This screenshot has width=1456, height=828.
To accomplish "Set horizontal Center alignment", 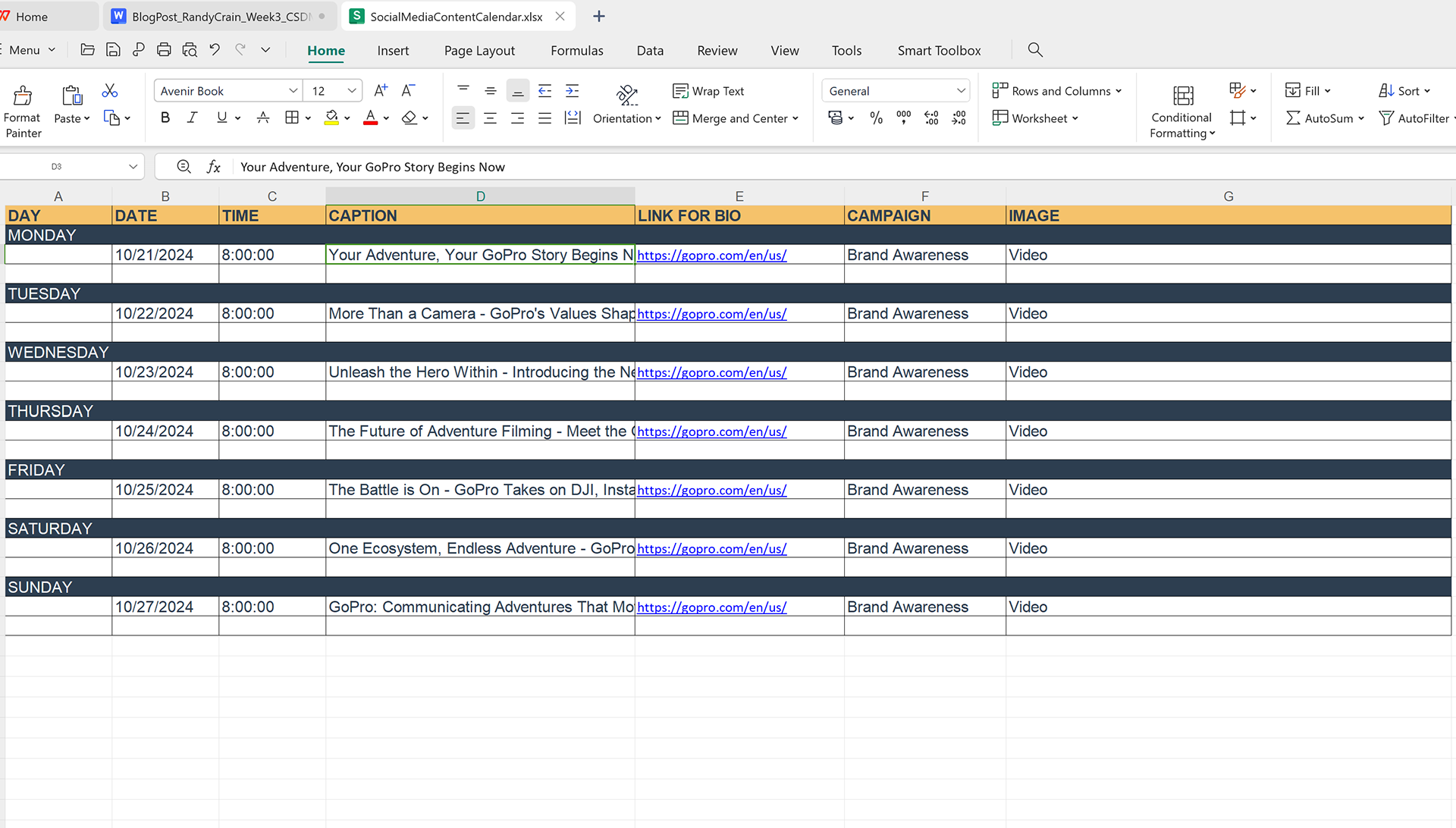I will coord(491,118).
